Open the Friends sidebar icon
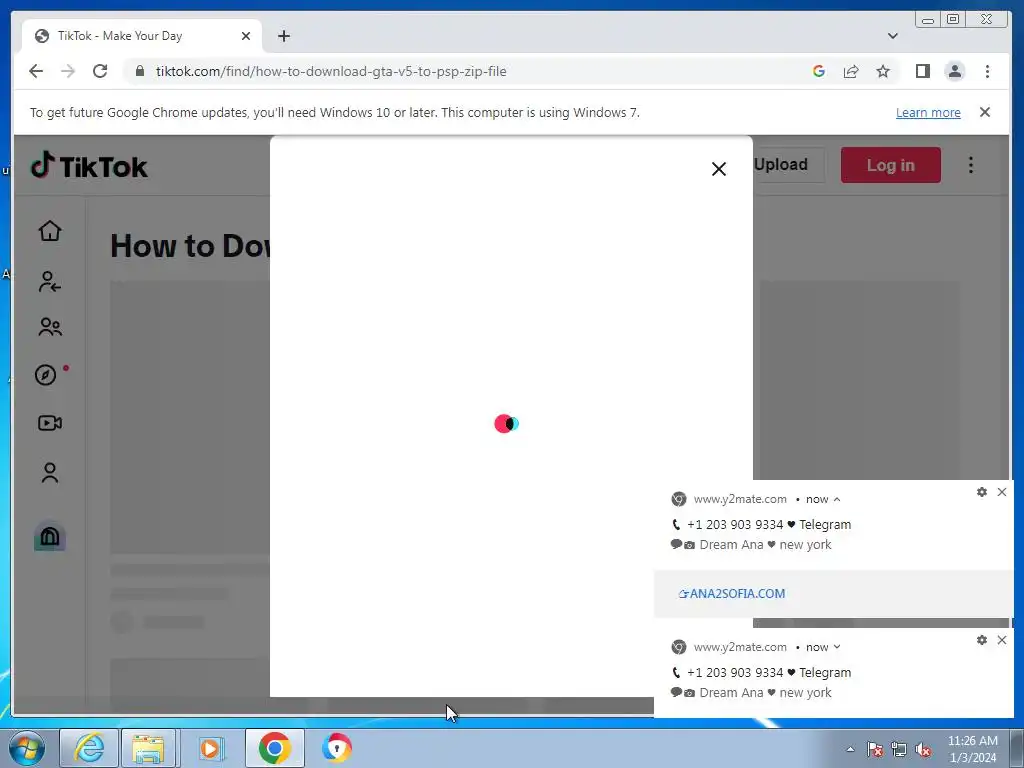 50,327
